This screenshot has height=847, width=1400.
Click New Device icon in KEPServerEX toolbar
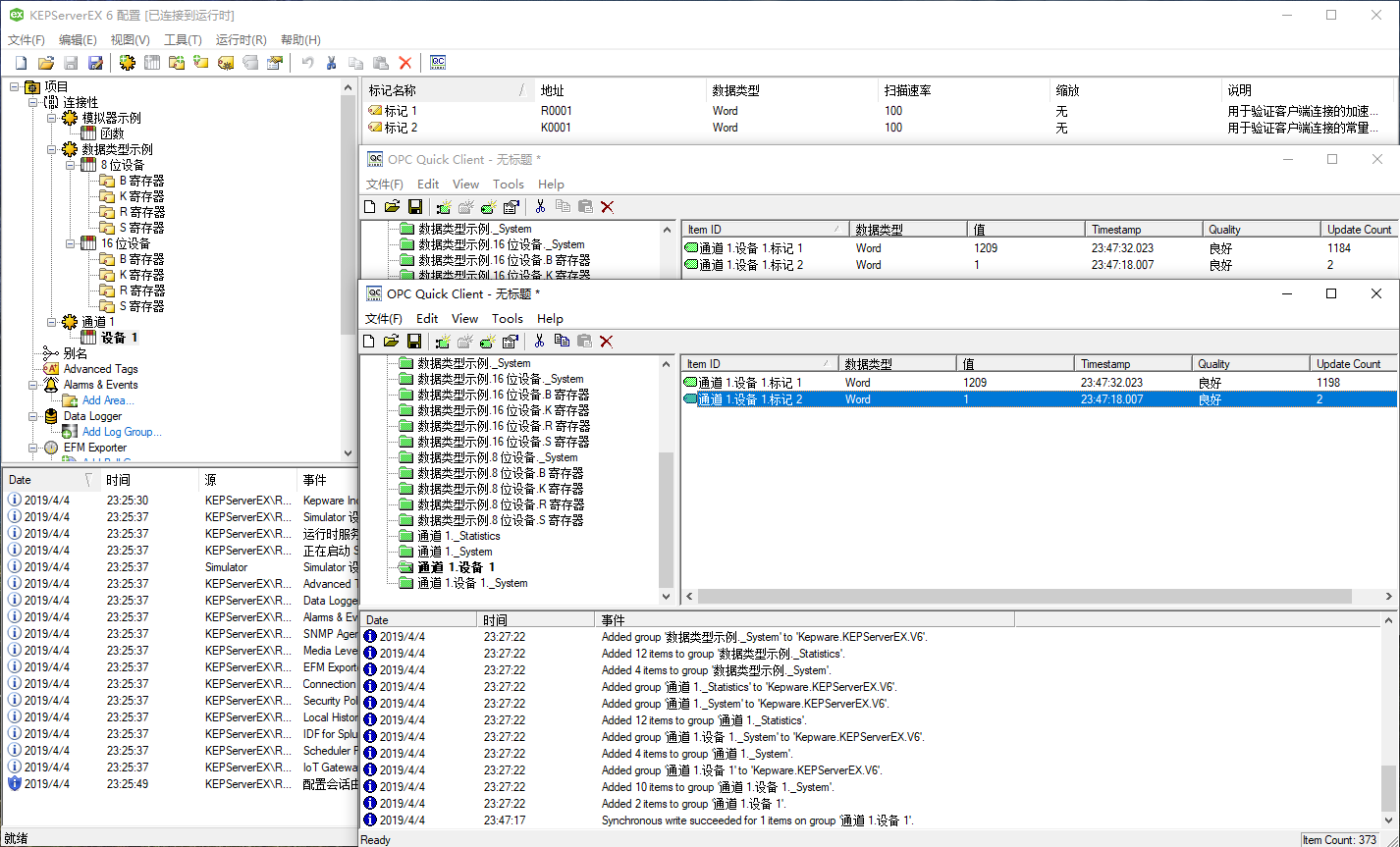152,63
